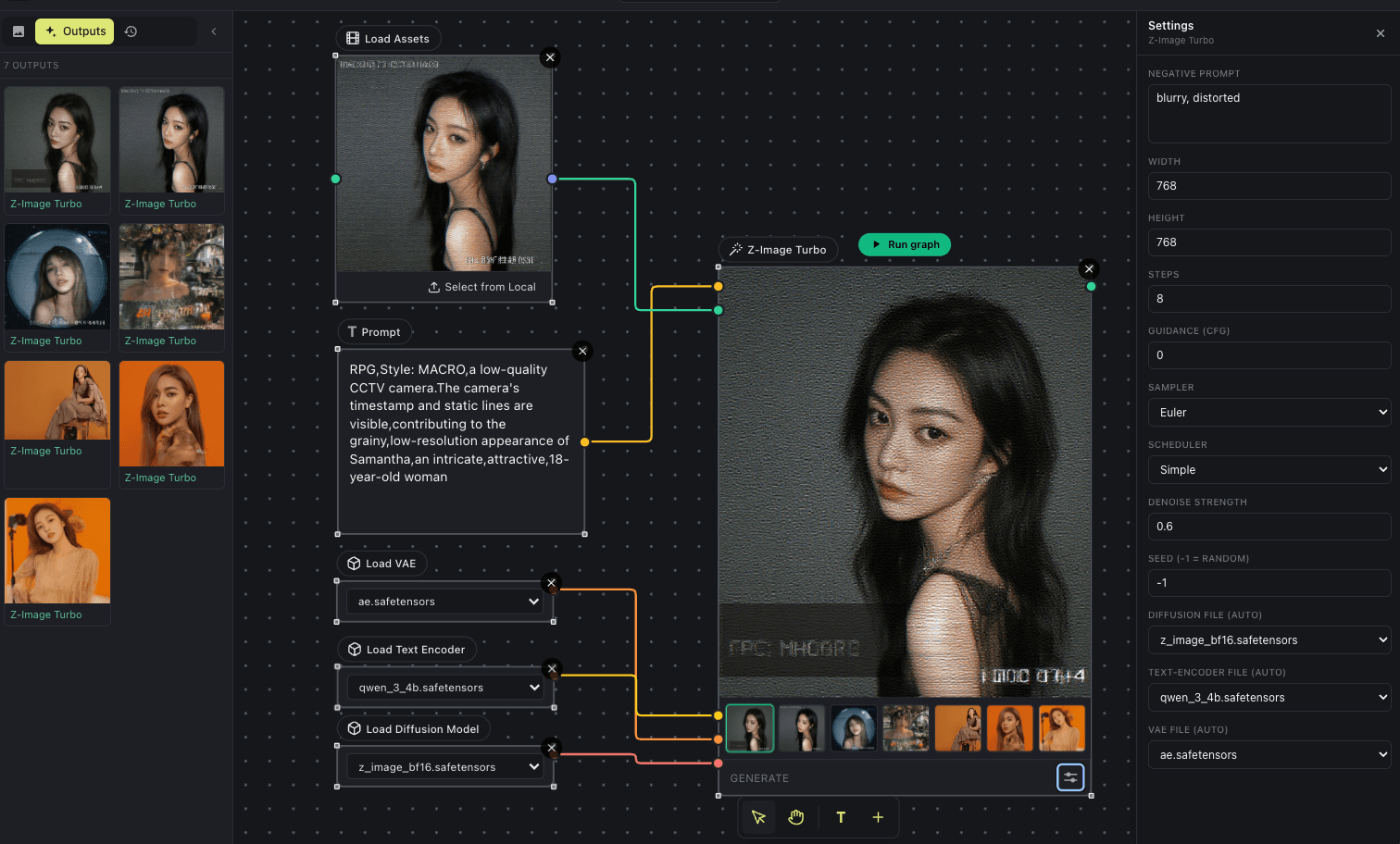
Task: Choose the hand pan tool
Action: (x=796, y=817)
